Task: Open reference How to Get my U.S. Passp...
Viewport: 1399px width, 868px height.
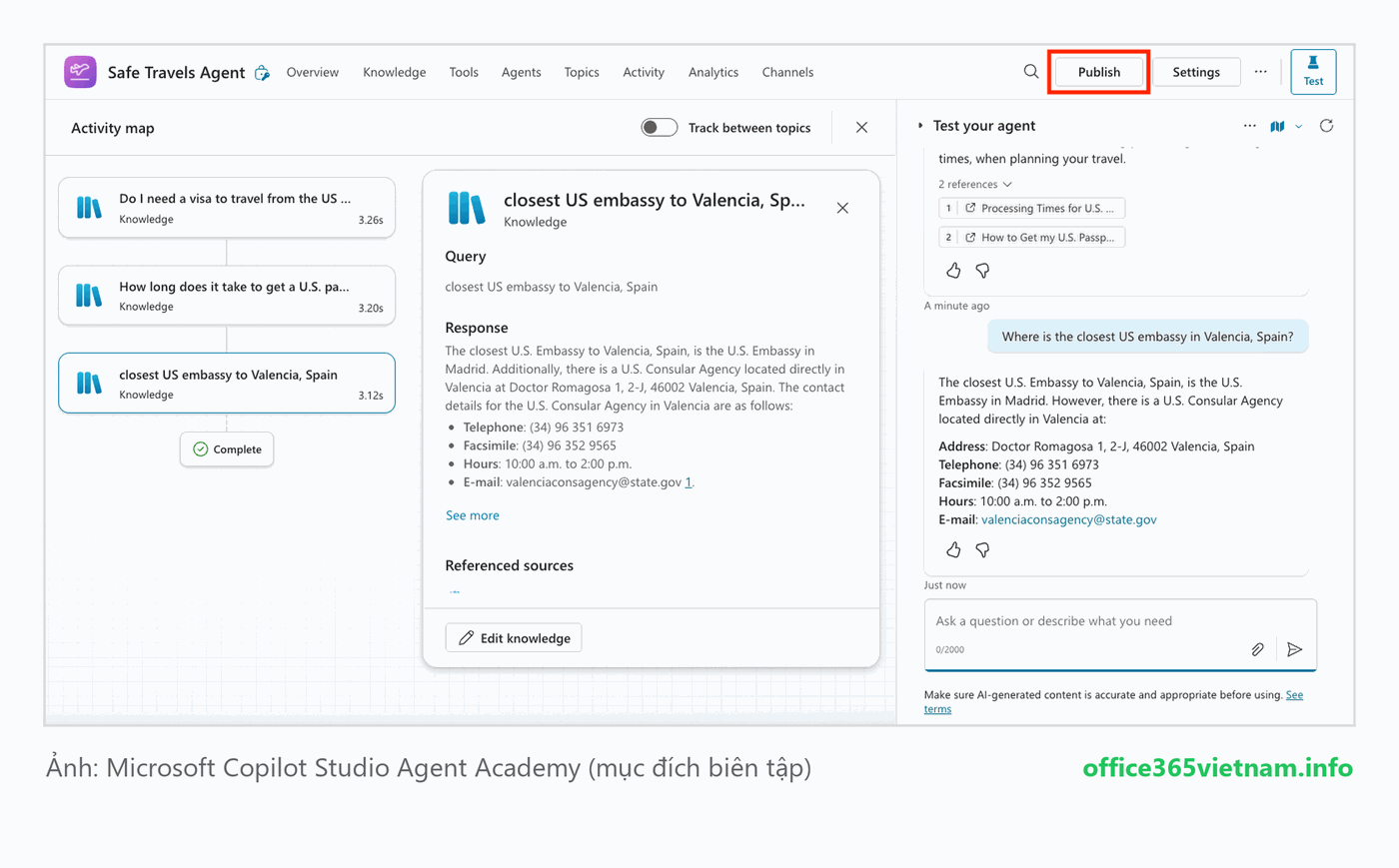Action: (1032, 237)
